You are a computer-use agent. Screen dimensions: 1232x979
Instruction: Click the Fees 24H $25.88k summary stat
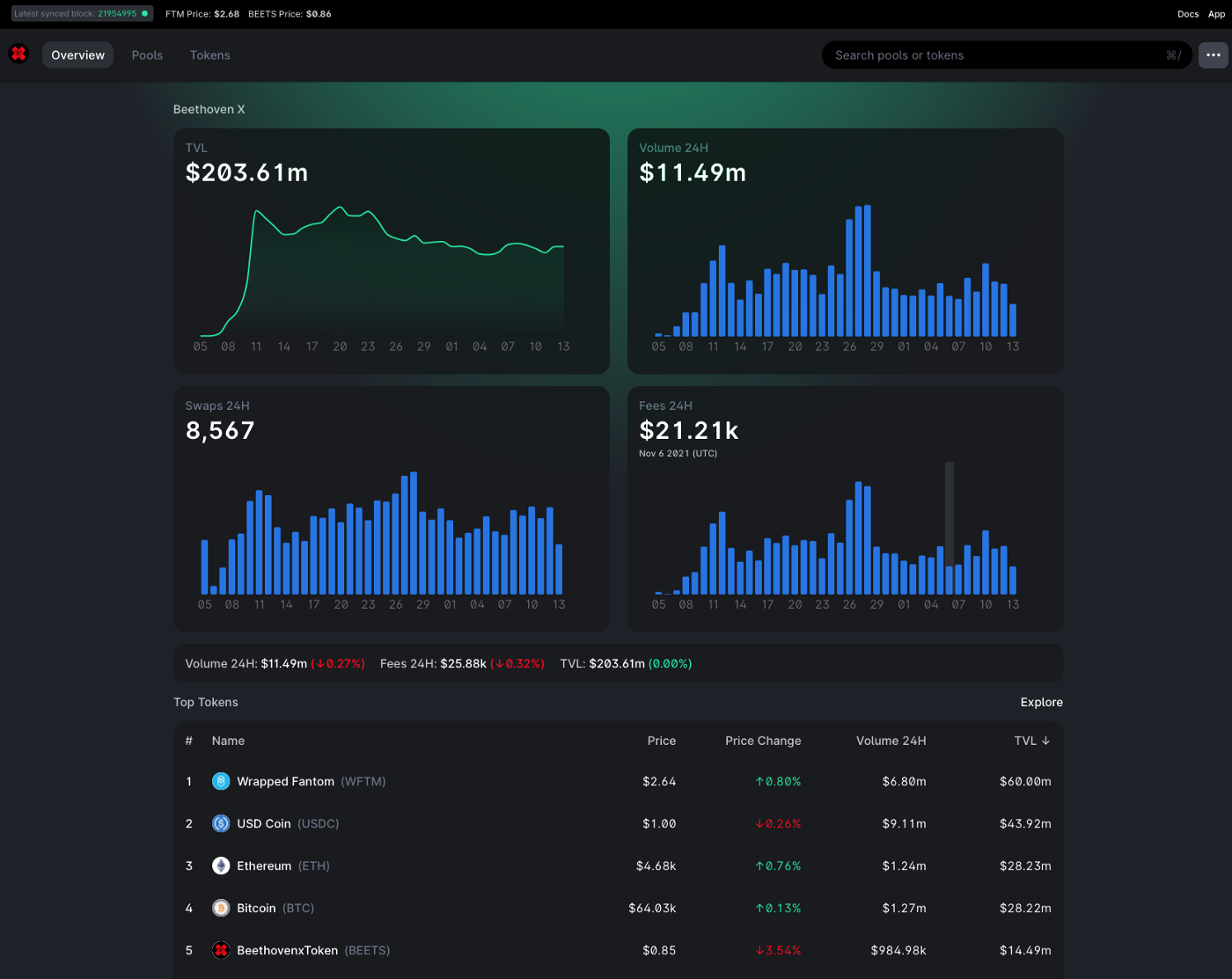coord(462,663)
